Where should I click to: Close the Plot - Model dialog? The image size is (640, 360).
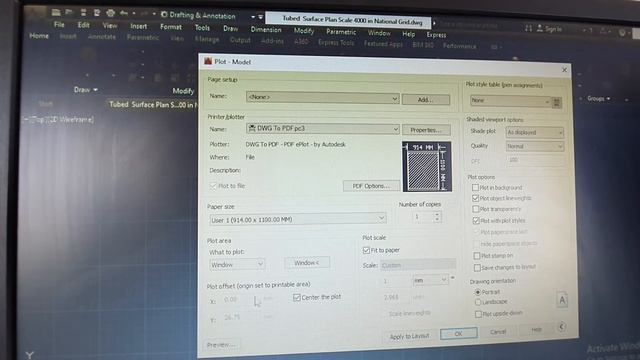[564, 70]
